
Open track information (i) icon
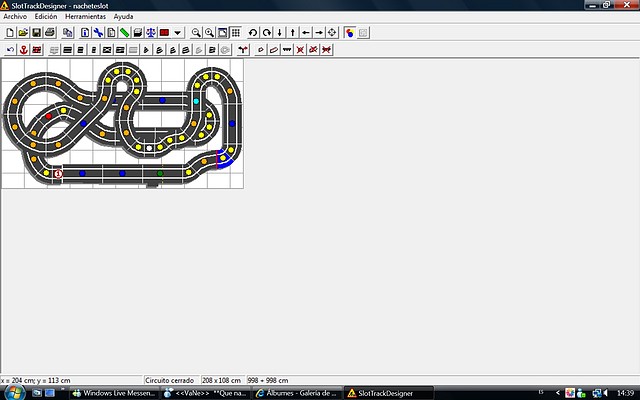85,33
